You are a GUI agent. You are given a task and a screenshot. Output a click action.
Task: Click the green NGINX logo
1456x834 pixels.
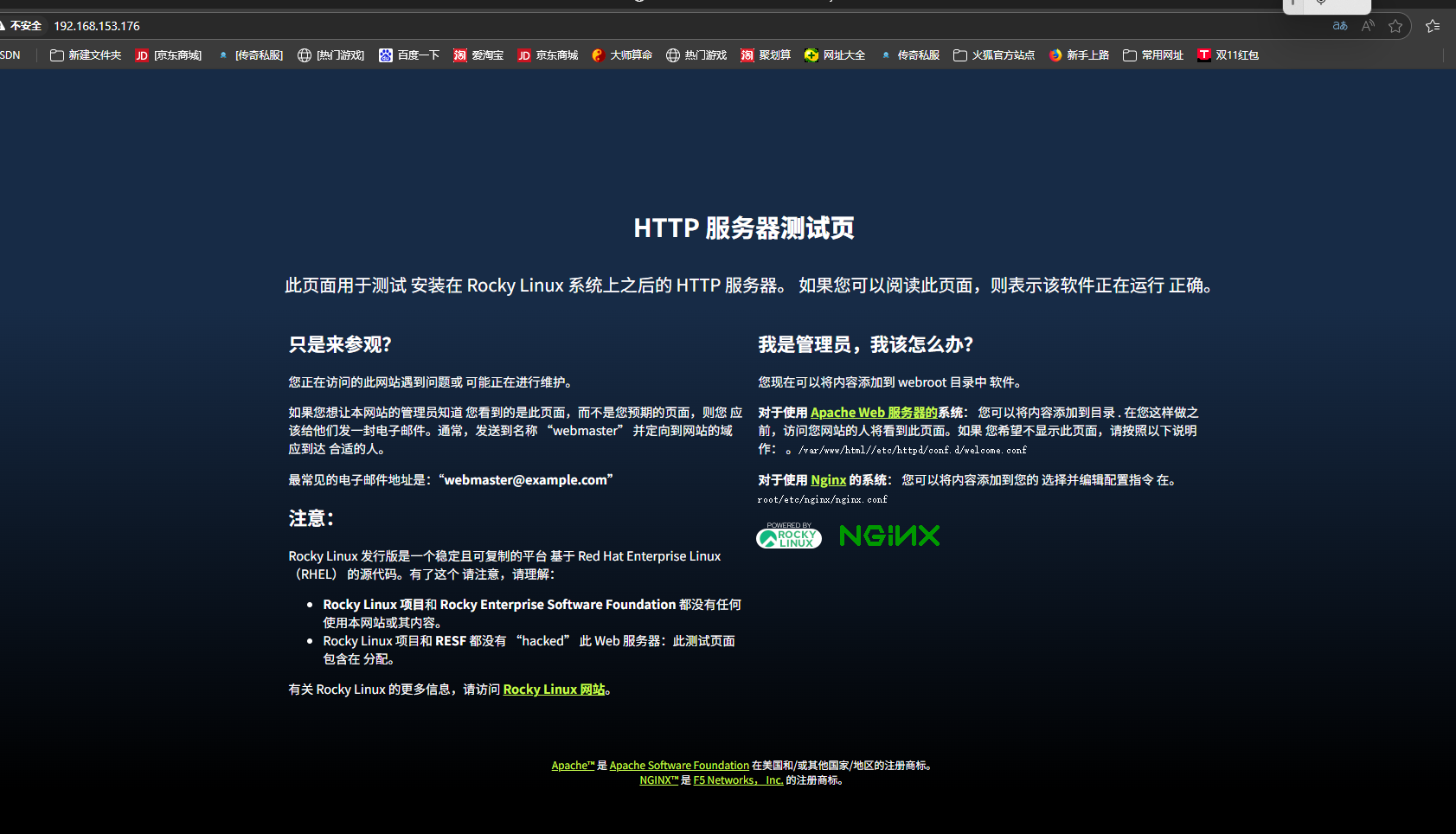tap(889, 536)
